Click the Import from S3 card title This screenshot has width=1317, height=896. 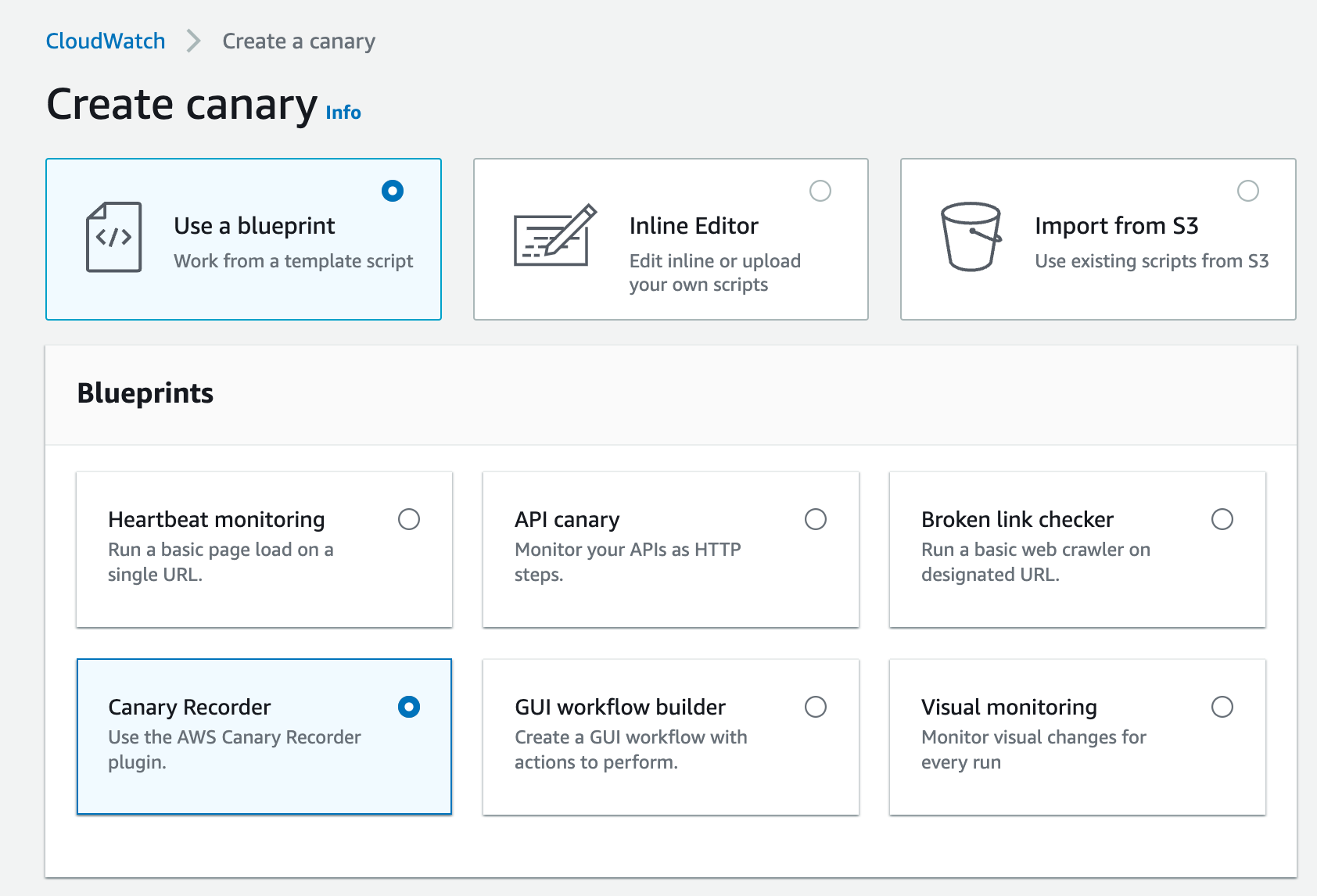[1116, 226]
